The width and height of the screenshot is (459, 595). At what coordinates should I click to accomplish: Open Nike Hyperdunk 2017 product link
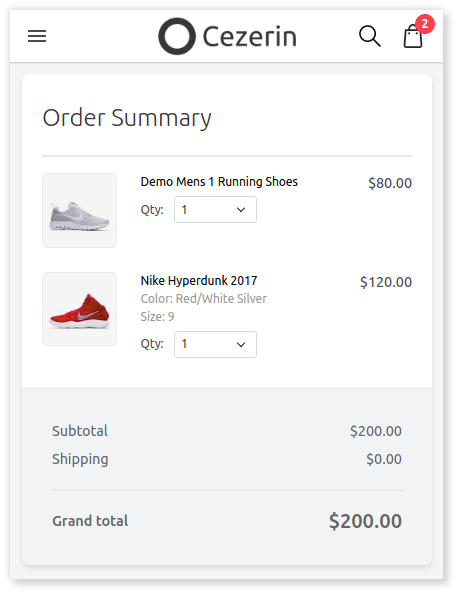(199, 280)
